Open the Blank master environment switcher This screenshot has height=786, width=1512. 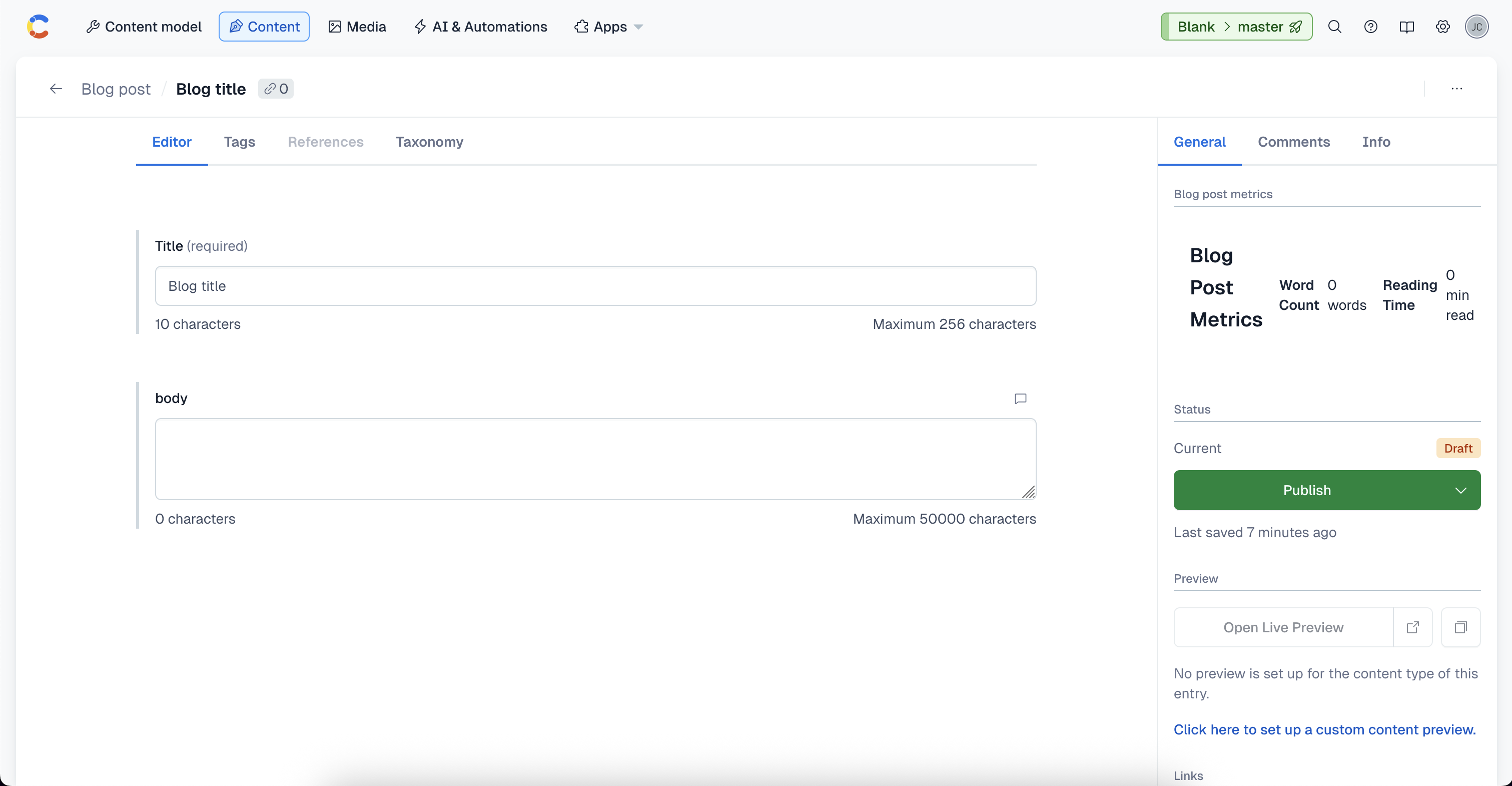click(1235, 27)
